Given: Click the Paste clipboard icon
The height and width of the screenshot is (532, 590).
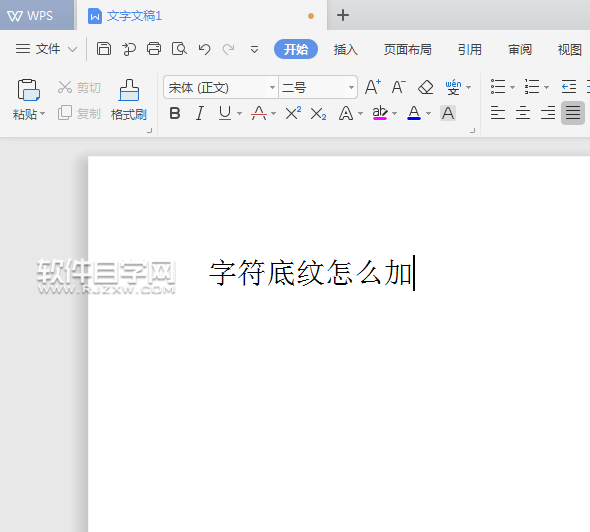Looking at the screenshot, I should click(29, 90).
